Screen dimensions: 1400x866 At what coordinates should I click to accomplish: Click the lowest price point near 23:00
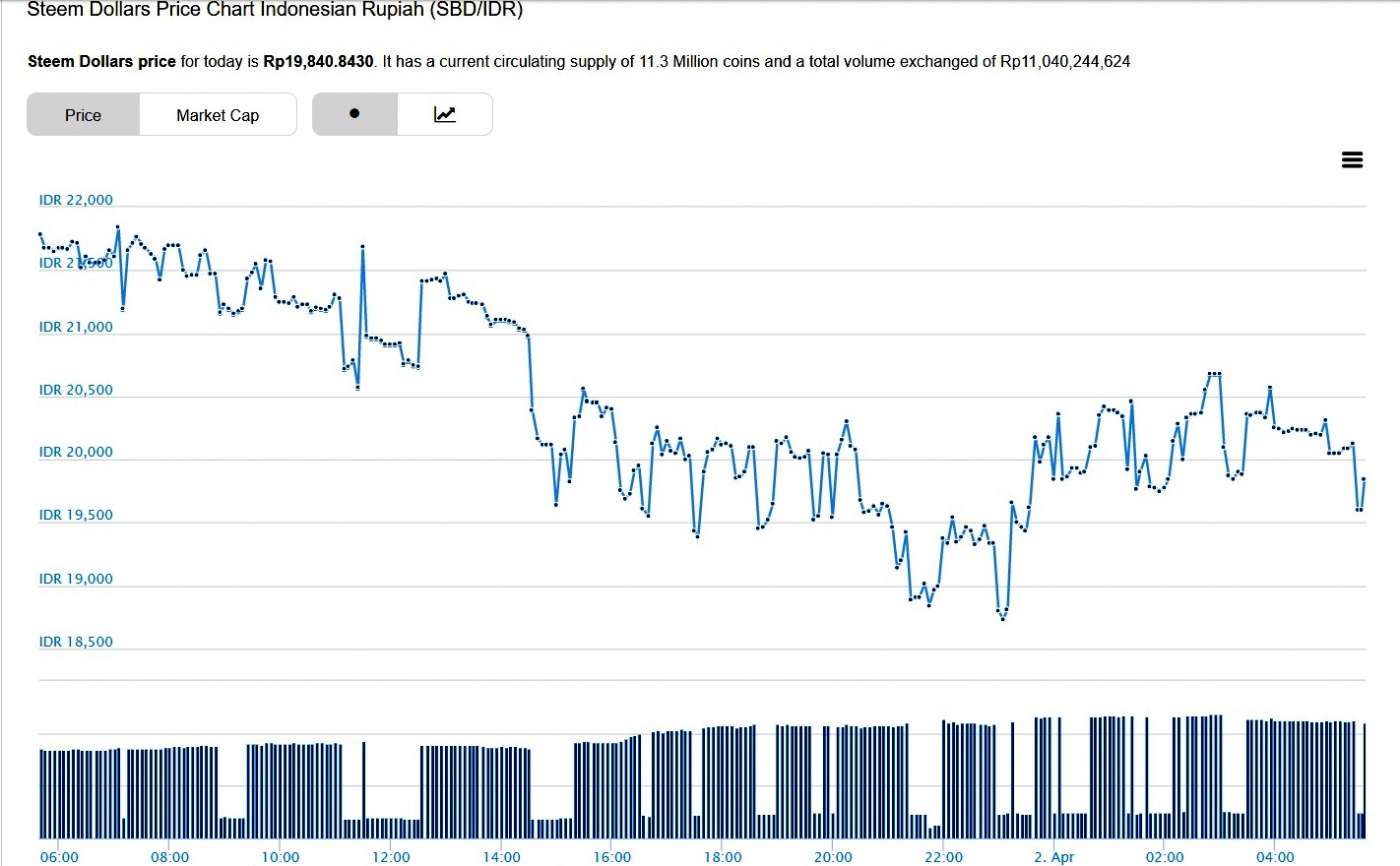pyautogui.click(x=1002, y=618)
